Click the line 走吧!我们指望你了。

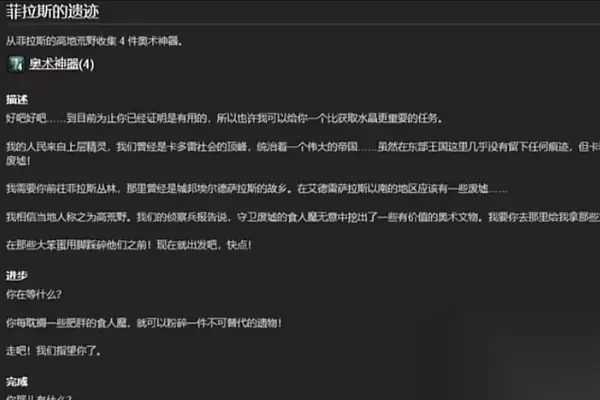coord(53,351)
